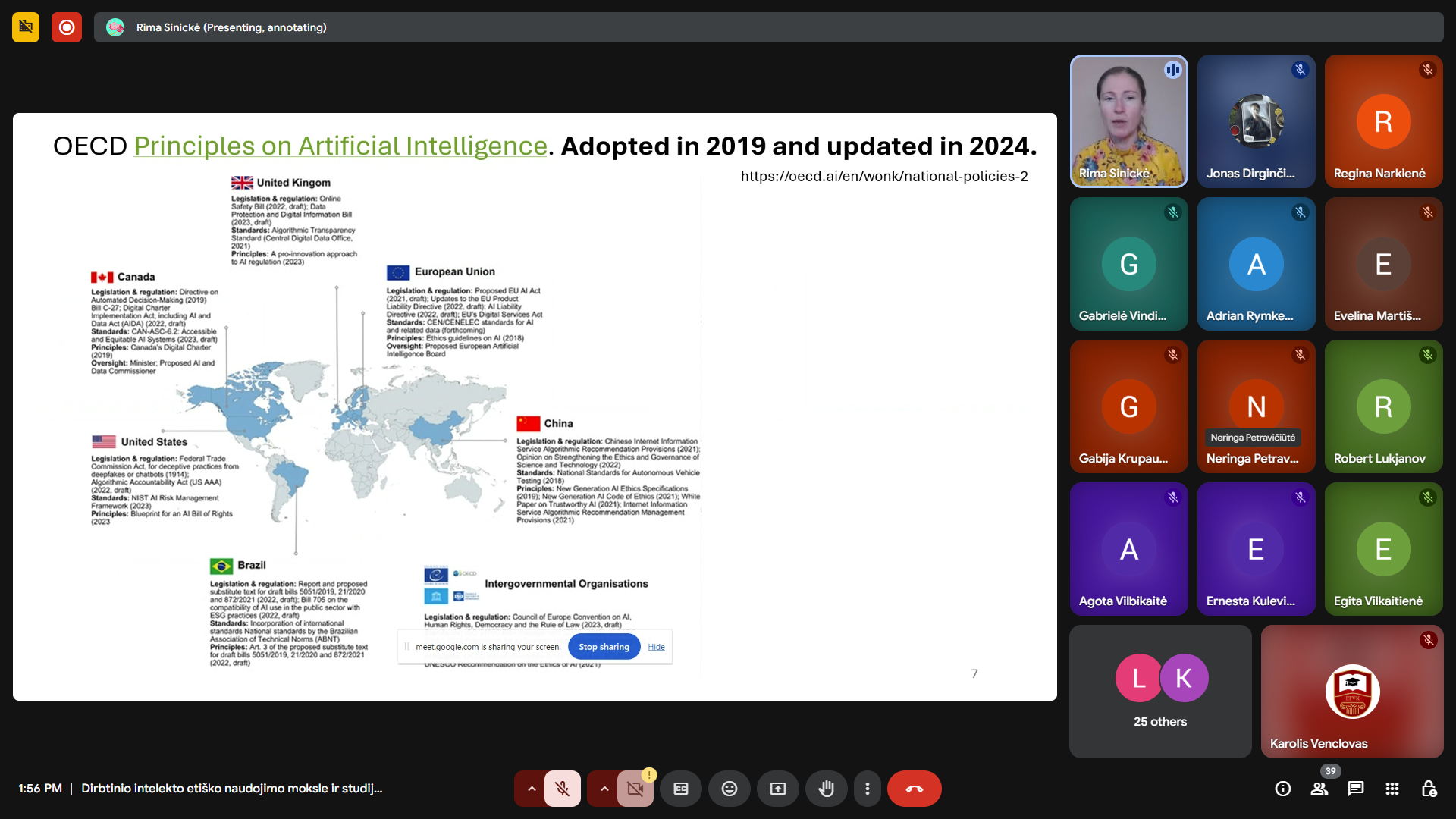Viewport: 1456px width, 819px height.
Task: Click the Canada heading on slide
Action: pos(136,277)
